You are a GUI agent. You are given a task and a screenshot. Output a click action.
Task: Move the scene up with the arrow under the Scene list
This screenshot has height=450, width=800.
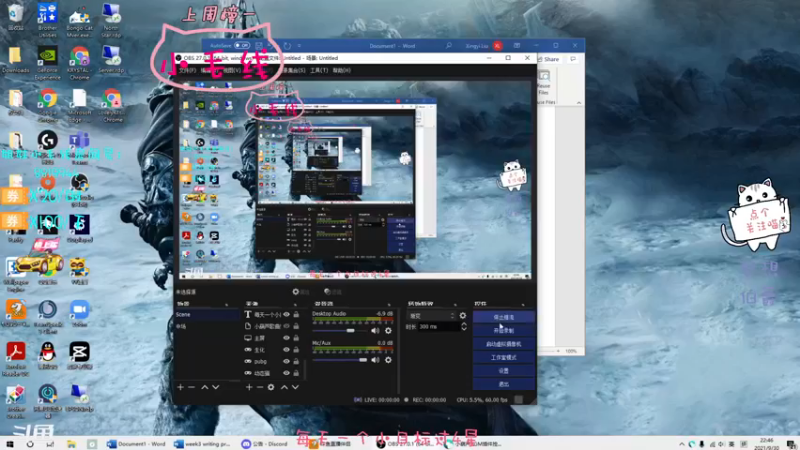(x=205, y=387)
